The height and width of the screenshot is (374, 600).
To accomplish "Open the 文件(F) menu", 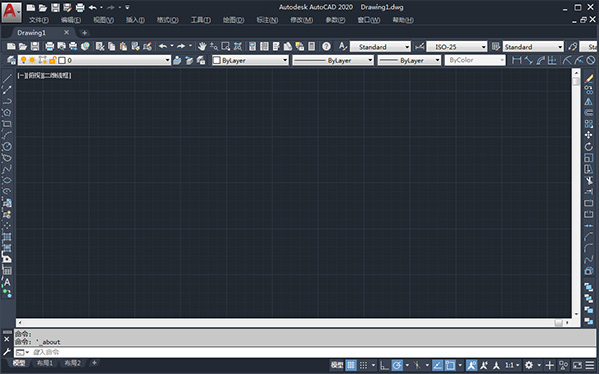I will pyautogui.click(x=39, y=20).
